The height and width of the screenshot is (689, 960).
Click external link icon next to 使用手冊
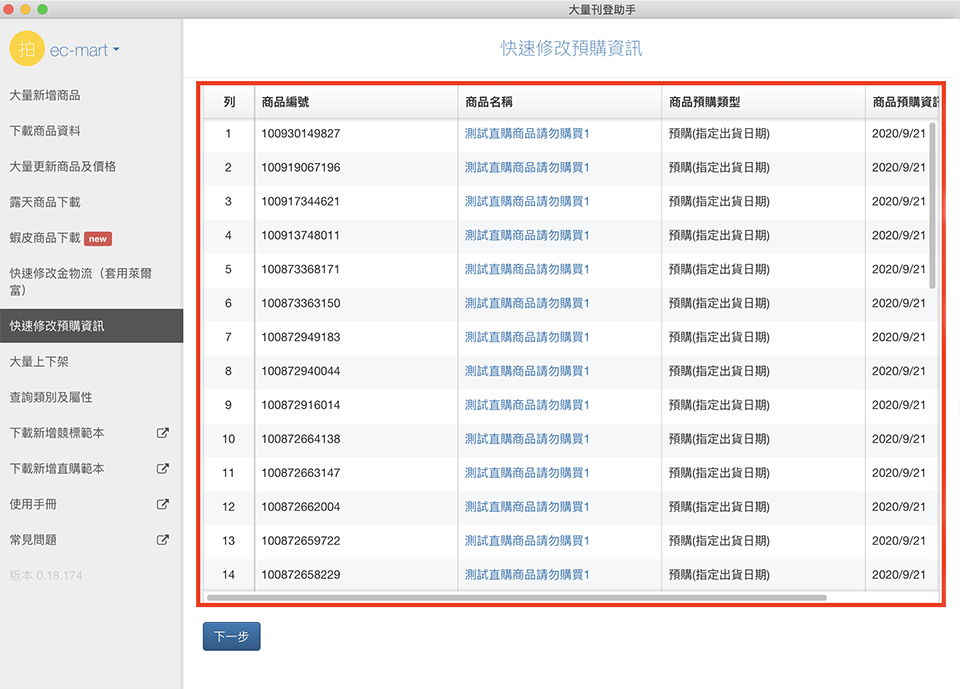[163, 505]
